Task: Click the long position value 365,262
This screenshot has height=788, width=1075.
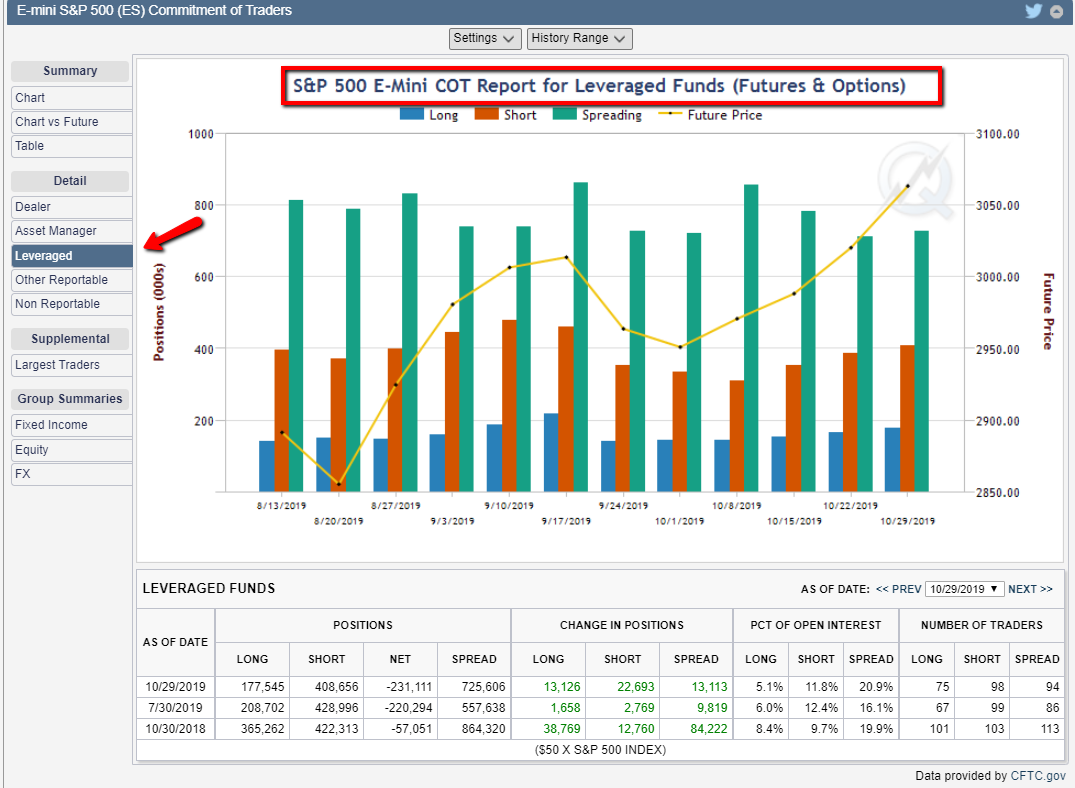Action: click(262, 728)
